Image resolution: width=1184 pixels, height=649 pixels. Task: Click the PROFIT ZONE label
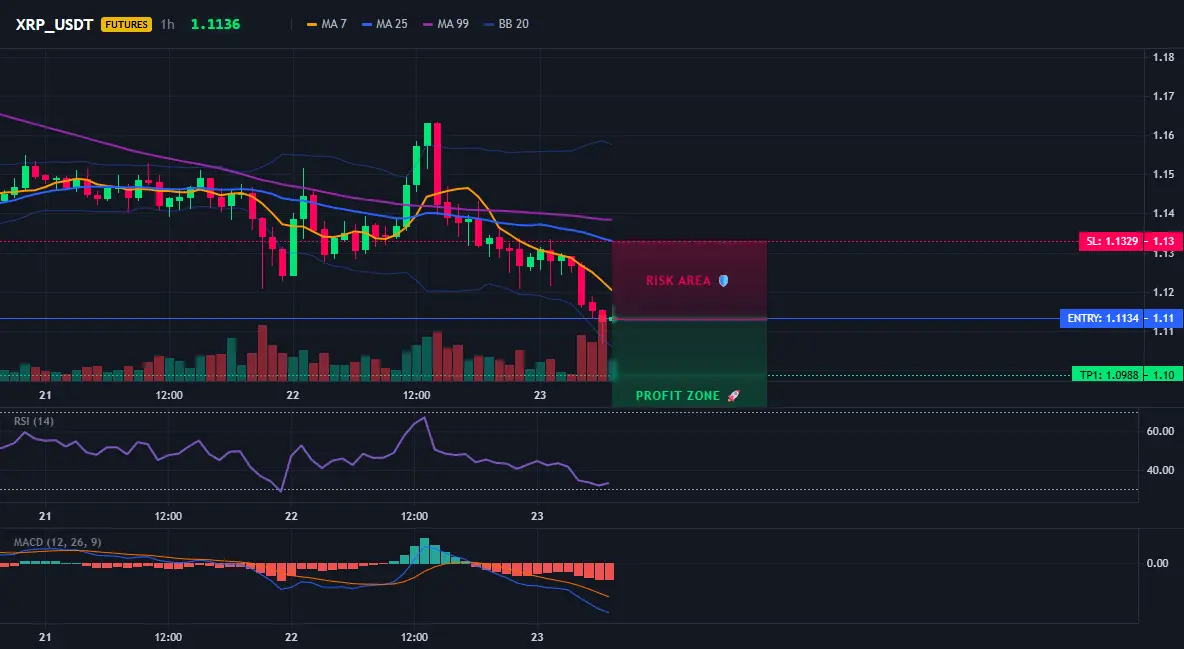(678, 396)
